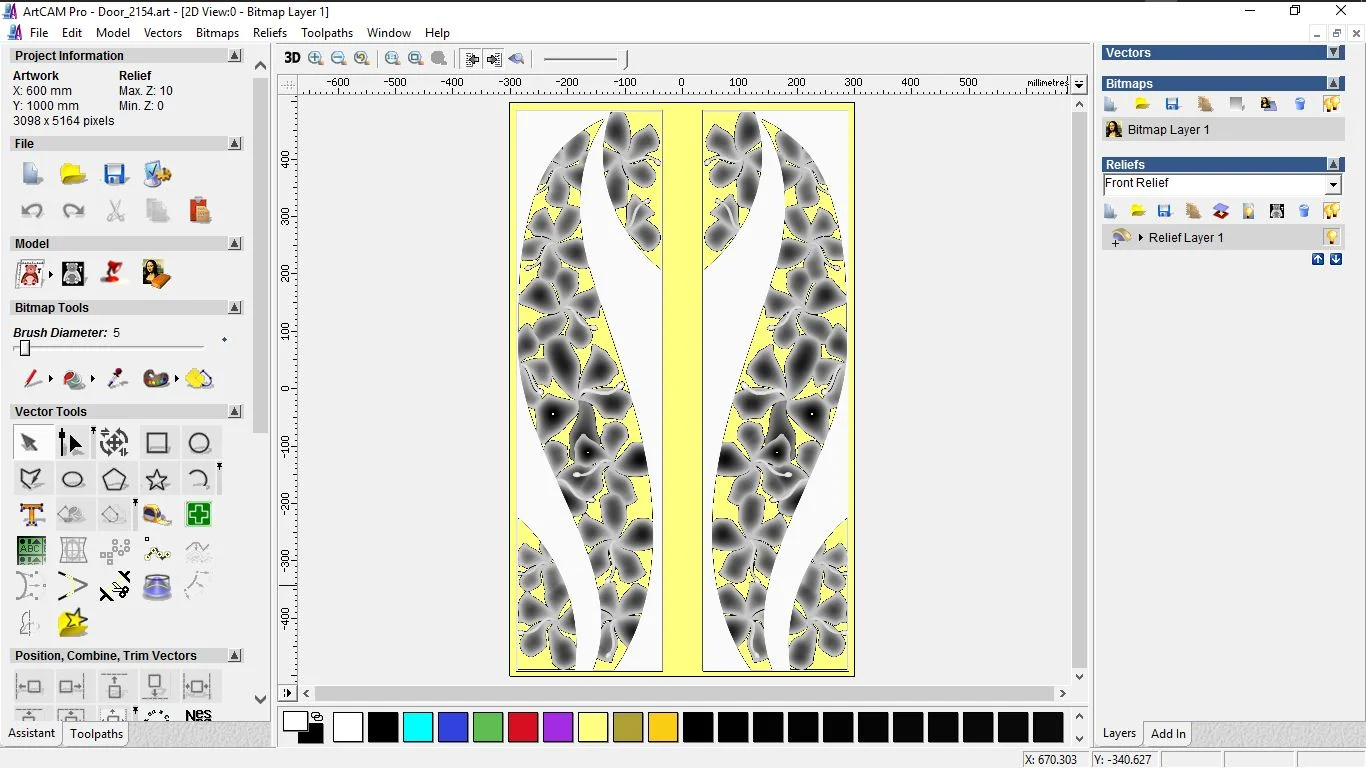Select the Create Star vector tool
1366x768 pixels.
coord(157,479)
